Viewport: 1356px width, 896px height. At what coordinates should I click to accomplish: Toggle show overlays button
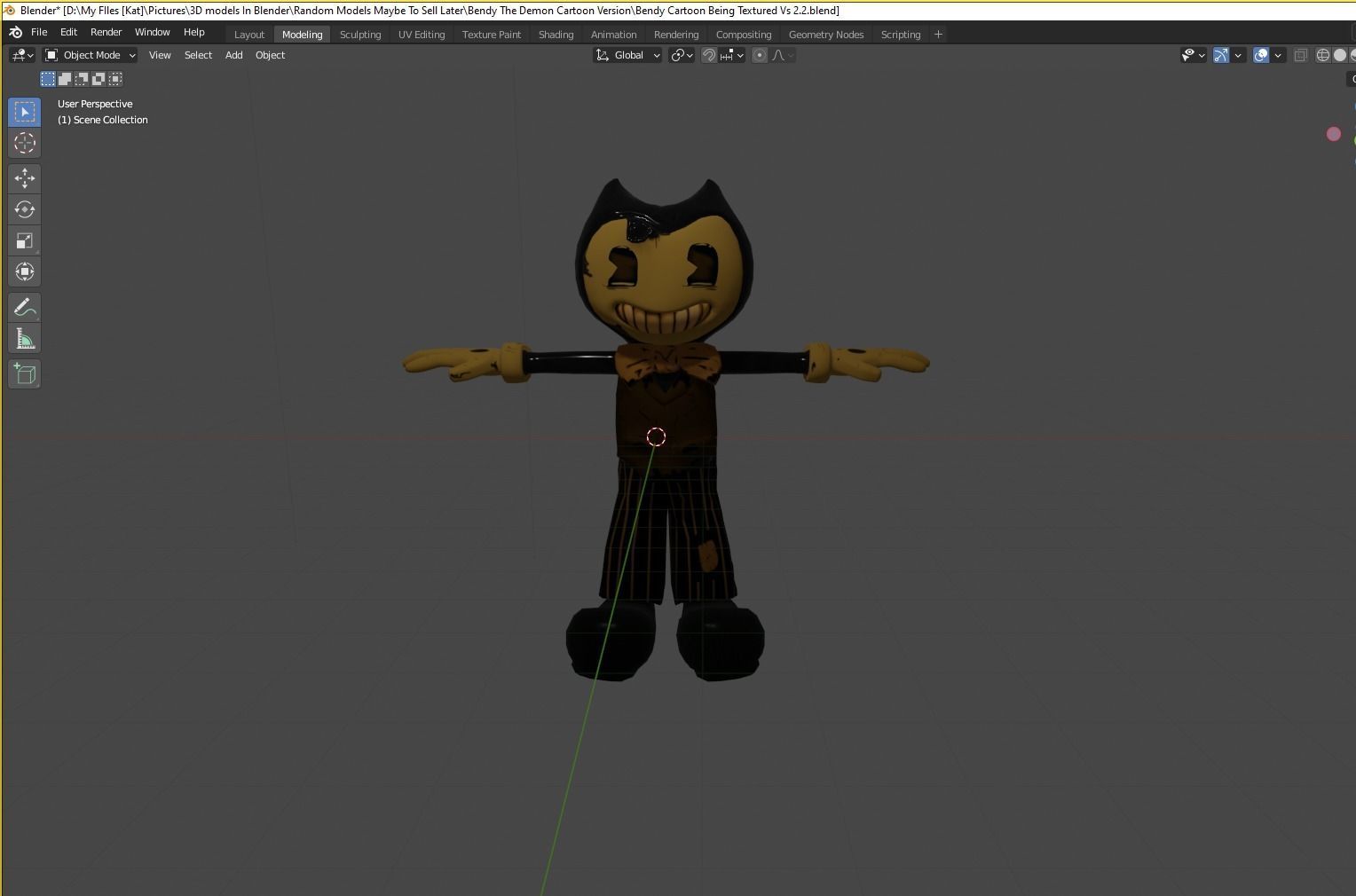pyautogui.click(x=1261, y=55)
